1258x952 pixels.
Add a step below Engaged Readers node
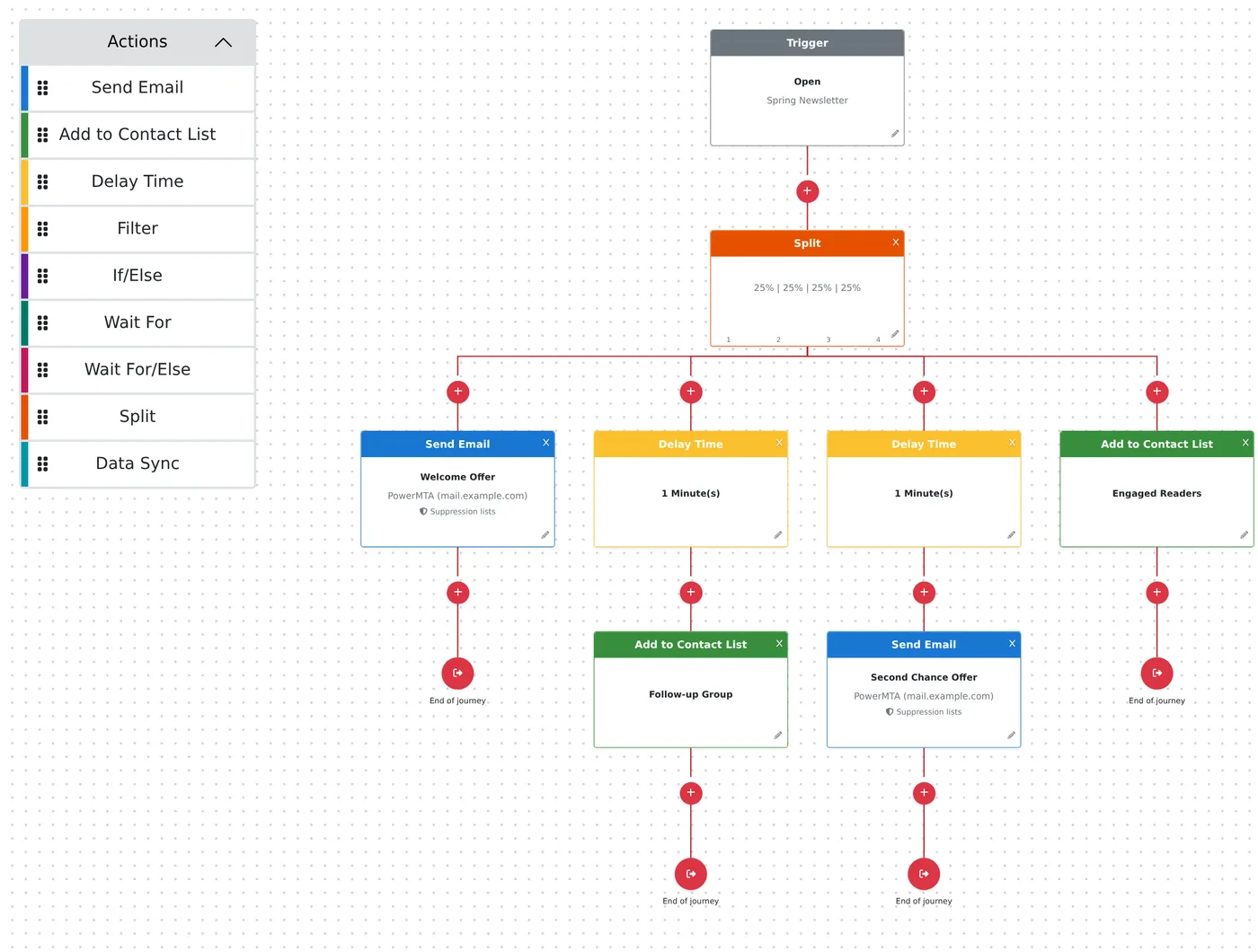pyautogui.click(x=1156, y=593)
